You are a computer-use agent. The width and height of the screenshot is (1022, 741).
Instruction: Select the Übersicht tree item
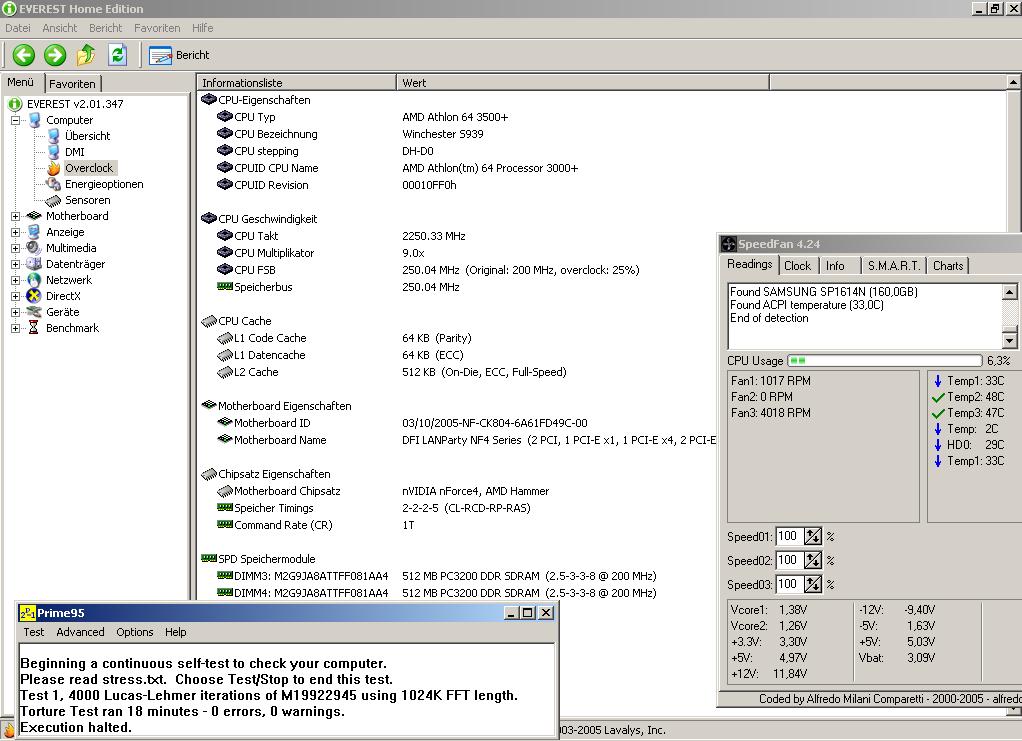[x=87, y=136]
